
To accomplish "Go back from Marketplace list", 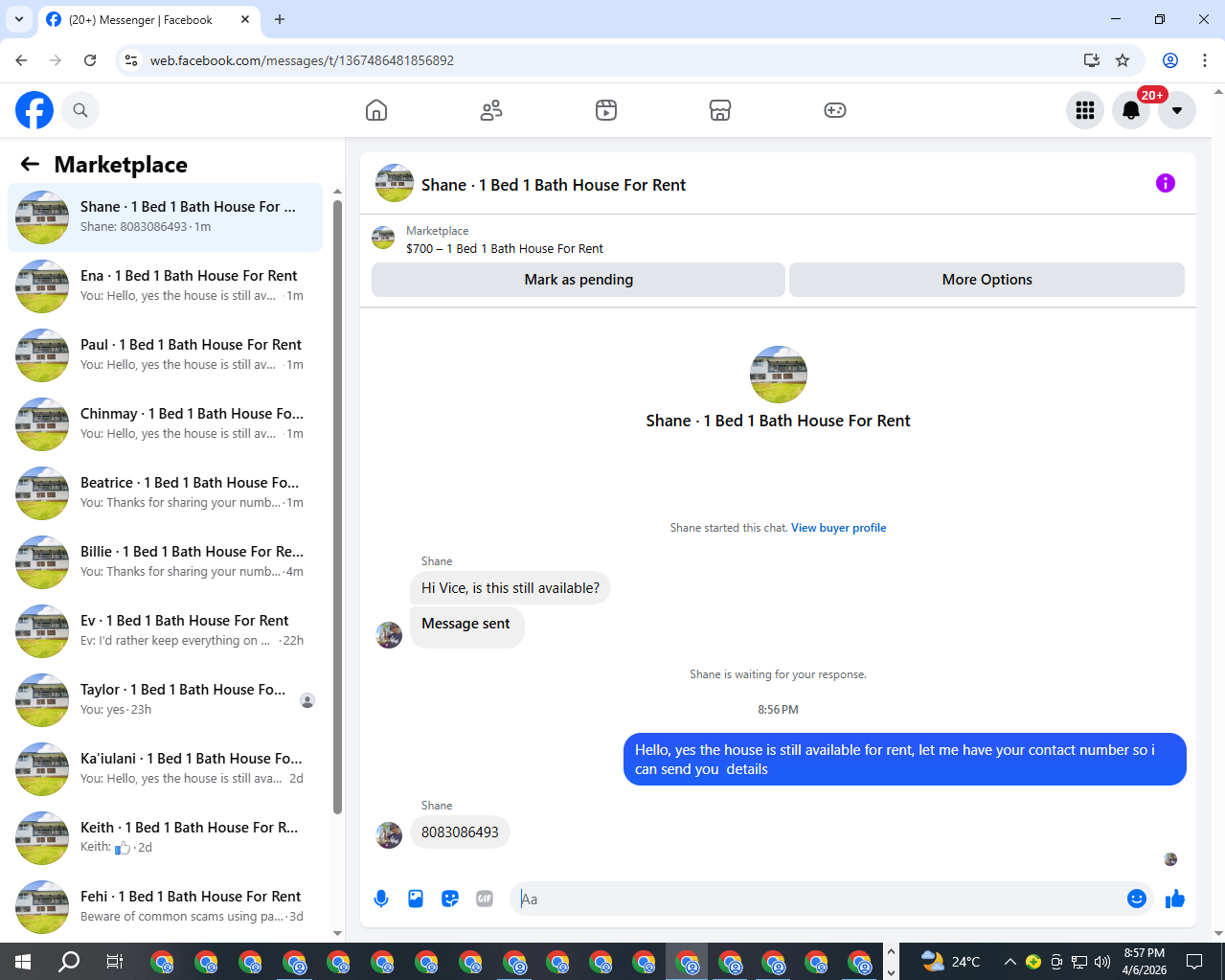I will pyautogui.click(x=31, y=164).
